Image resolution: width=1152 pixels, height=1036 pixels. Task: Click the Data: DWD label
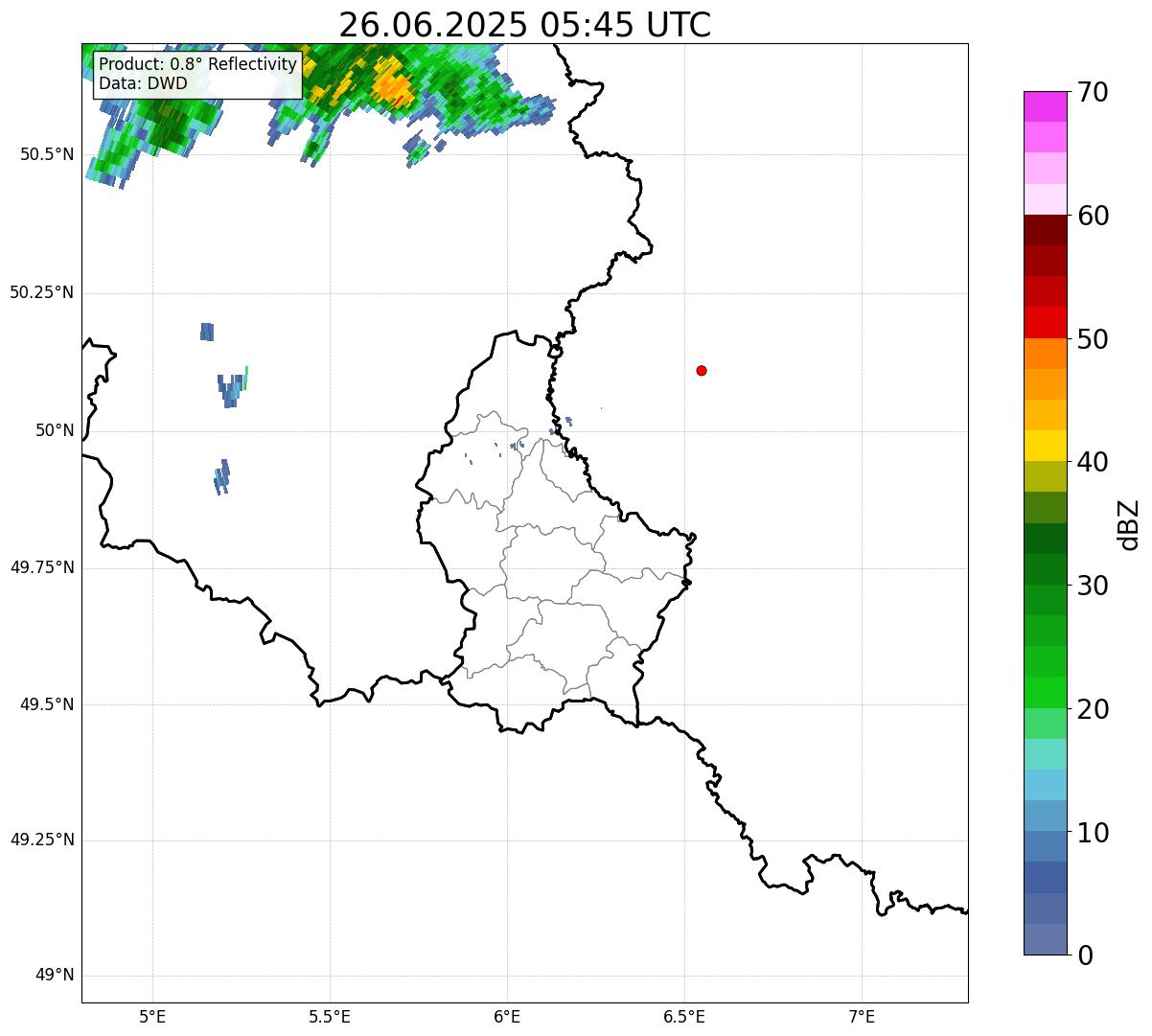click(x=143, y=83)
